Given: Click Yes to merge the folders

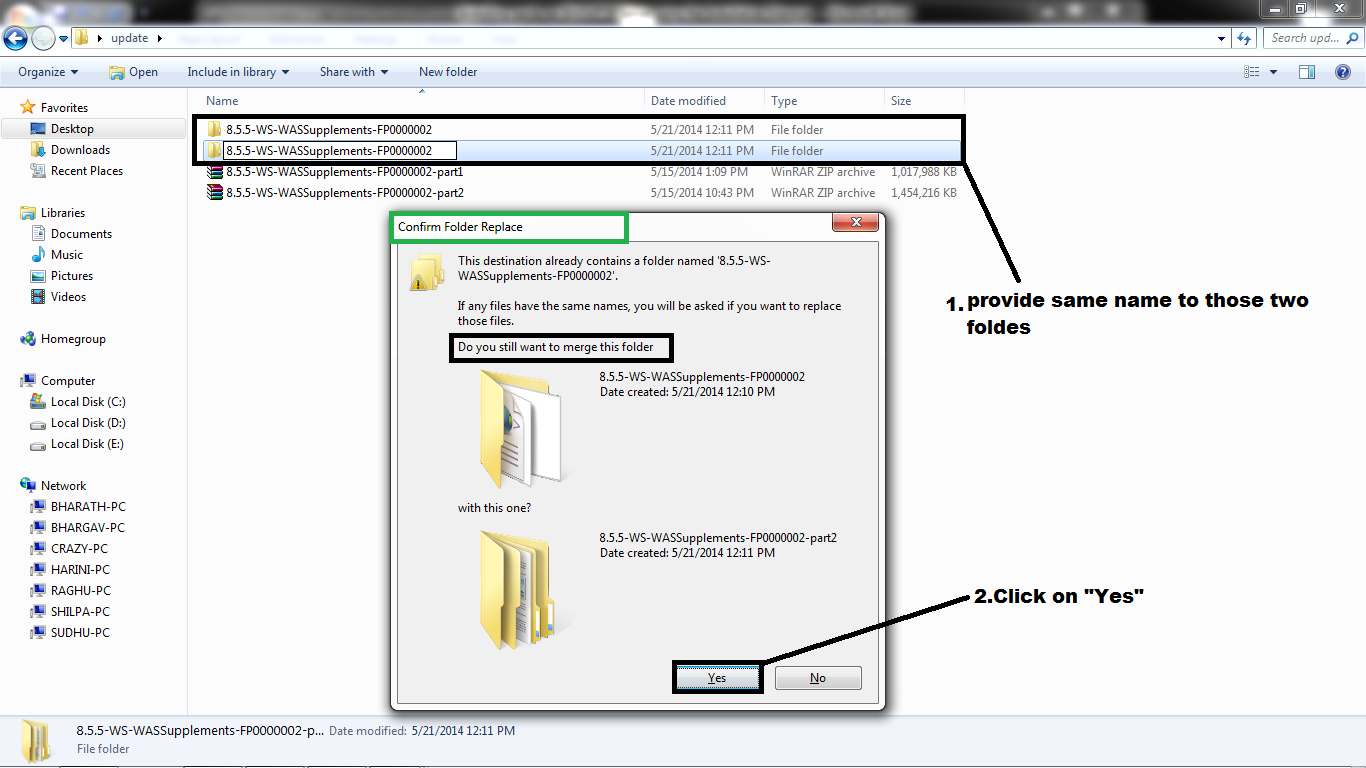Looking at the screenshot, I should click(x=716, y=677).
